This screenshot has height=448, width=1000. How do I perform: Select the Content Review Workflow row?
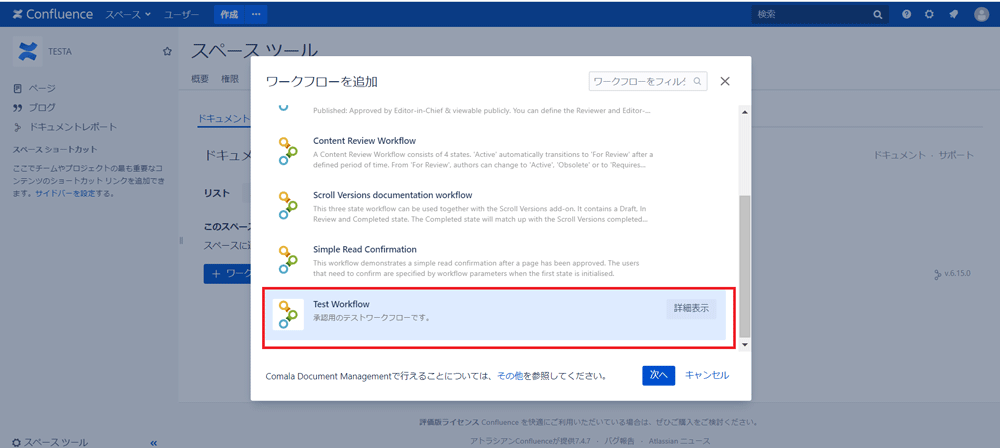498,154
